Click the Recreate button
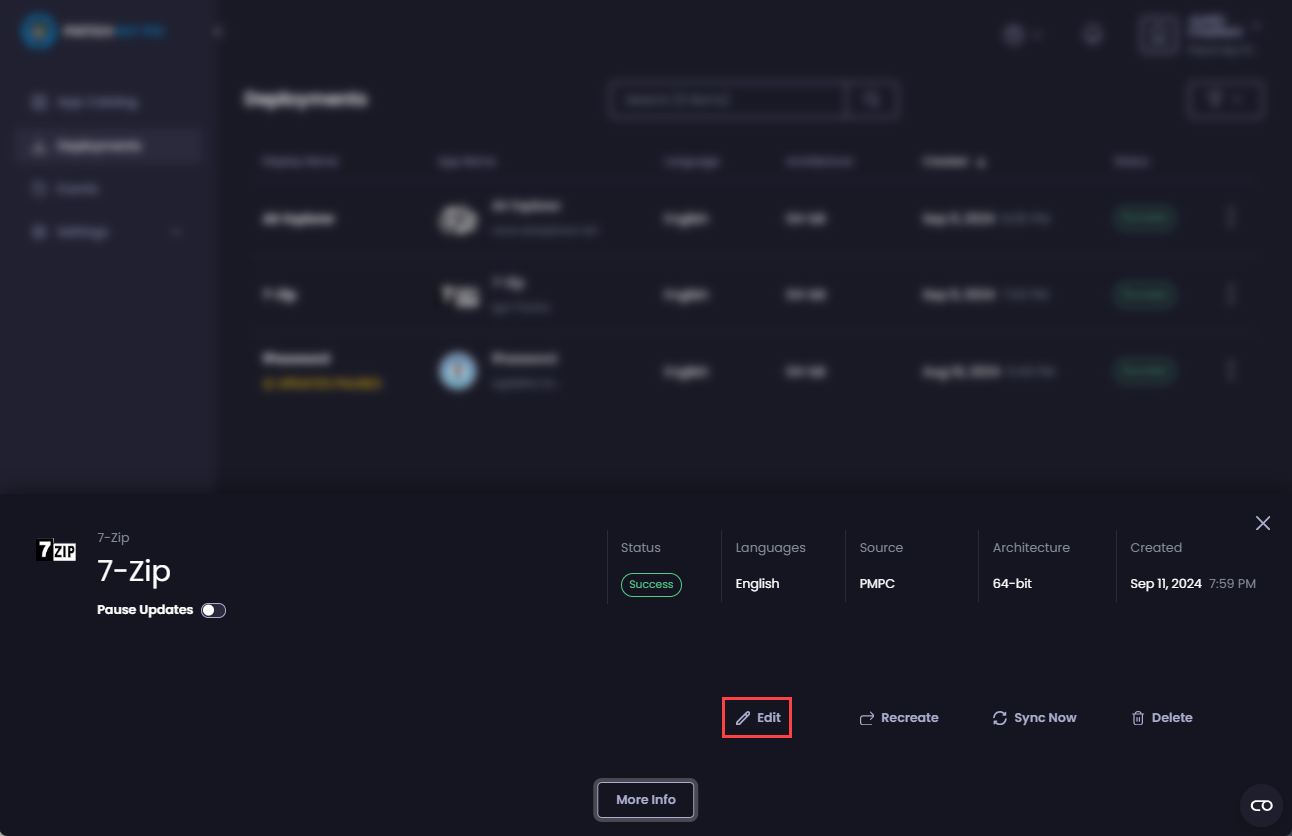The image size is (1292, 836). click(x=898, y=717)
